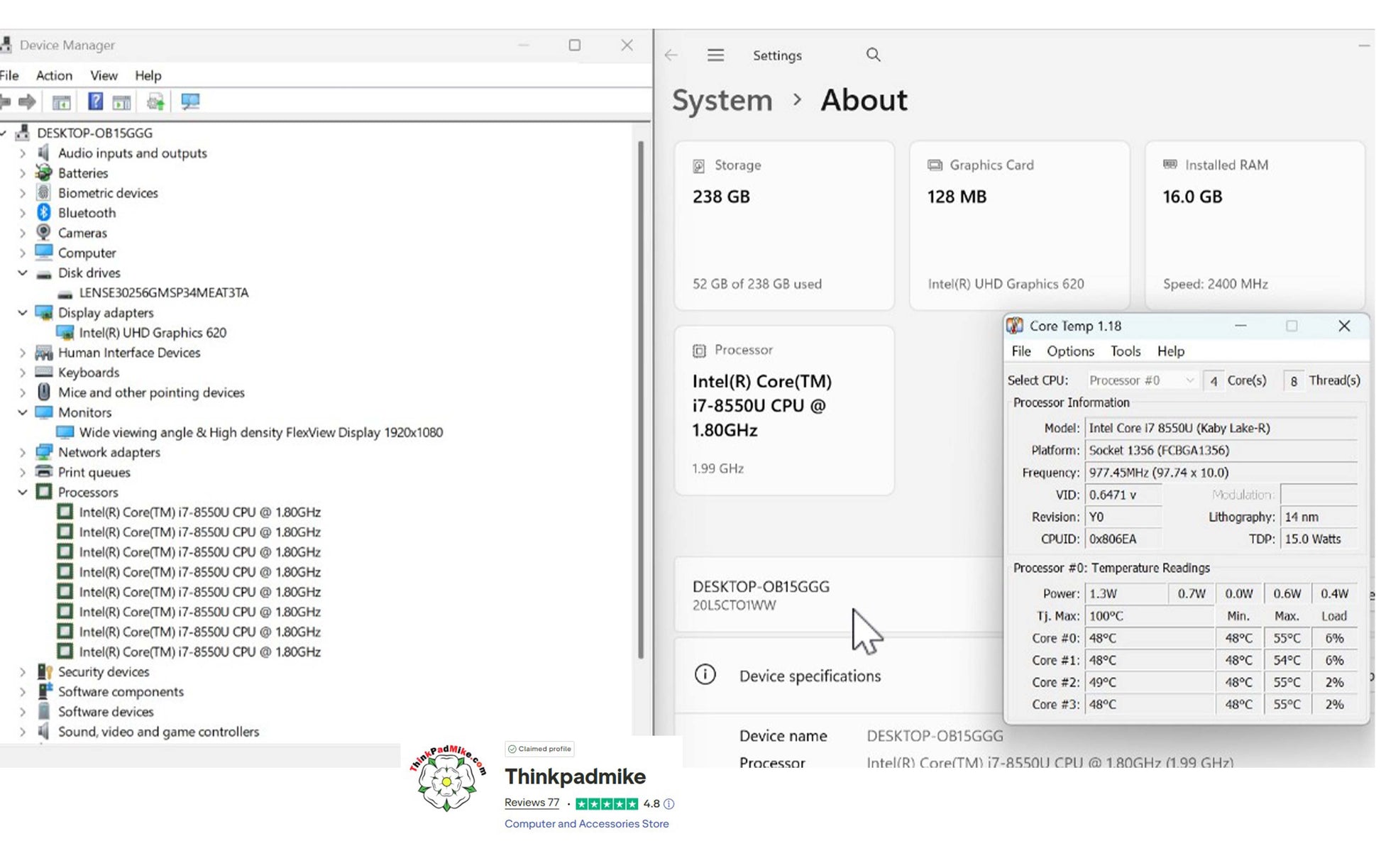
Task: Open the Action menu in Device Manager
Action: tap(54, 75)
